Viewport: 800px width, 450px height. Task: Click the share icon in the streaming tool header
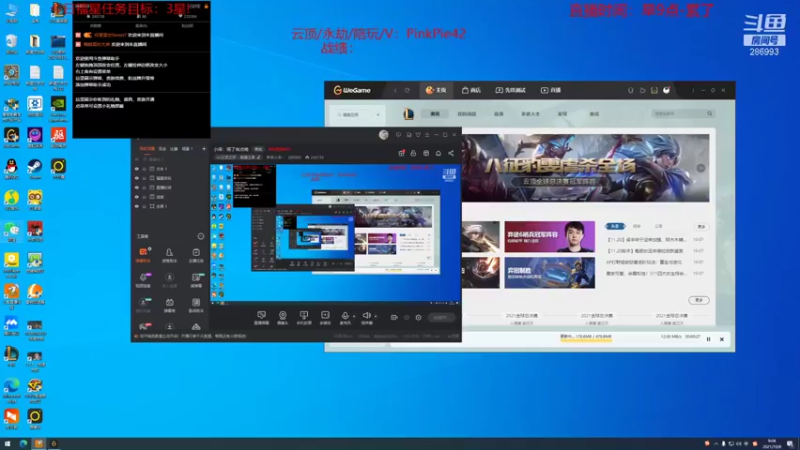(x=451, y=153)
